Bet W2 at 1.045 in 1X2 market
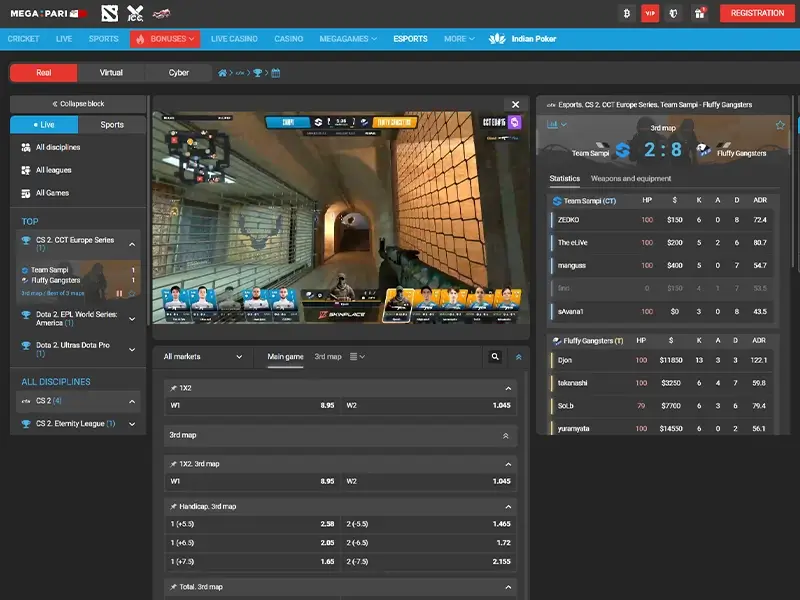The width and height of the screenshot is (800, 600). coord(428,406)
